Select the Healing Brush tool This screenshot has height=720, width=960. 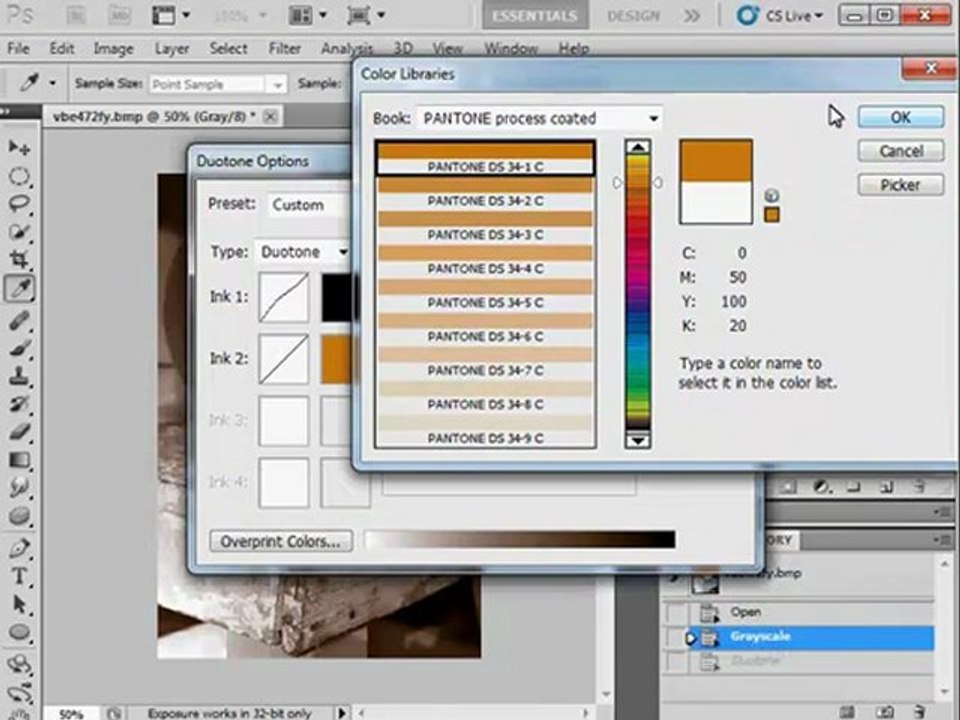pos(19,320)
